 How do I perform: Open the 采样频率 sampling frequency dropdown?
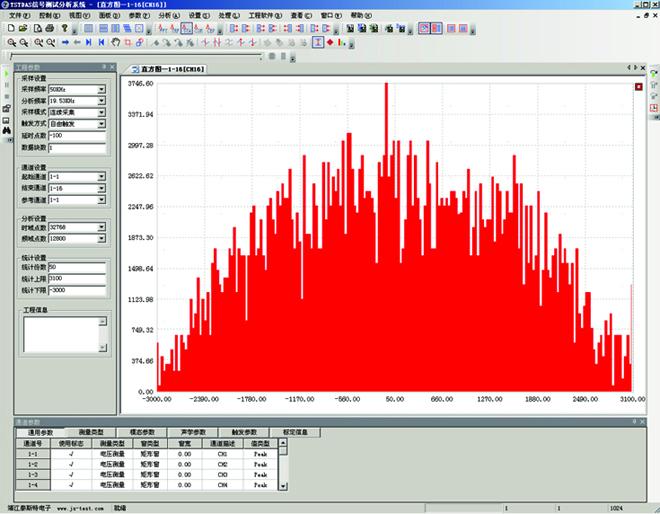101,89
